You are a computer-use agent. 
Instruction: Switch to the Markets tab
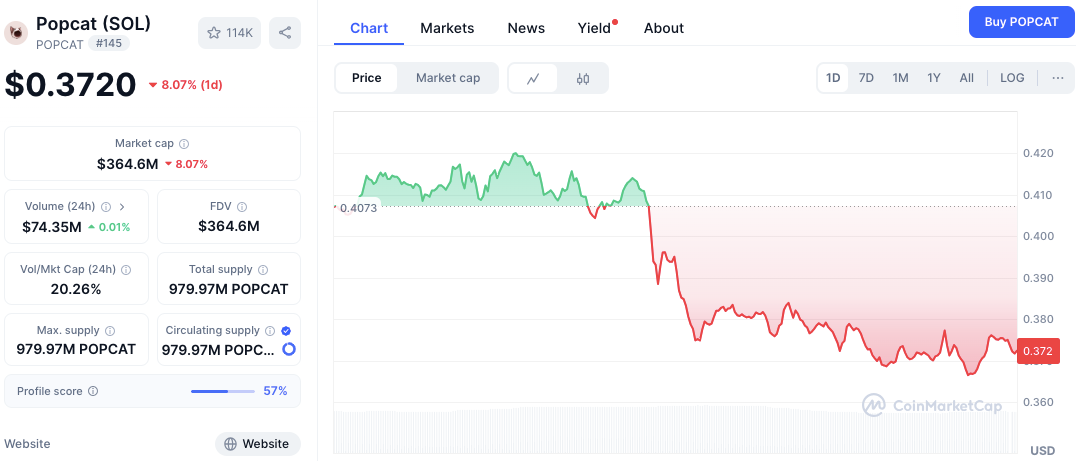[x=447, y=28]
